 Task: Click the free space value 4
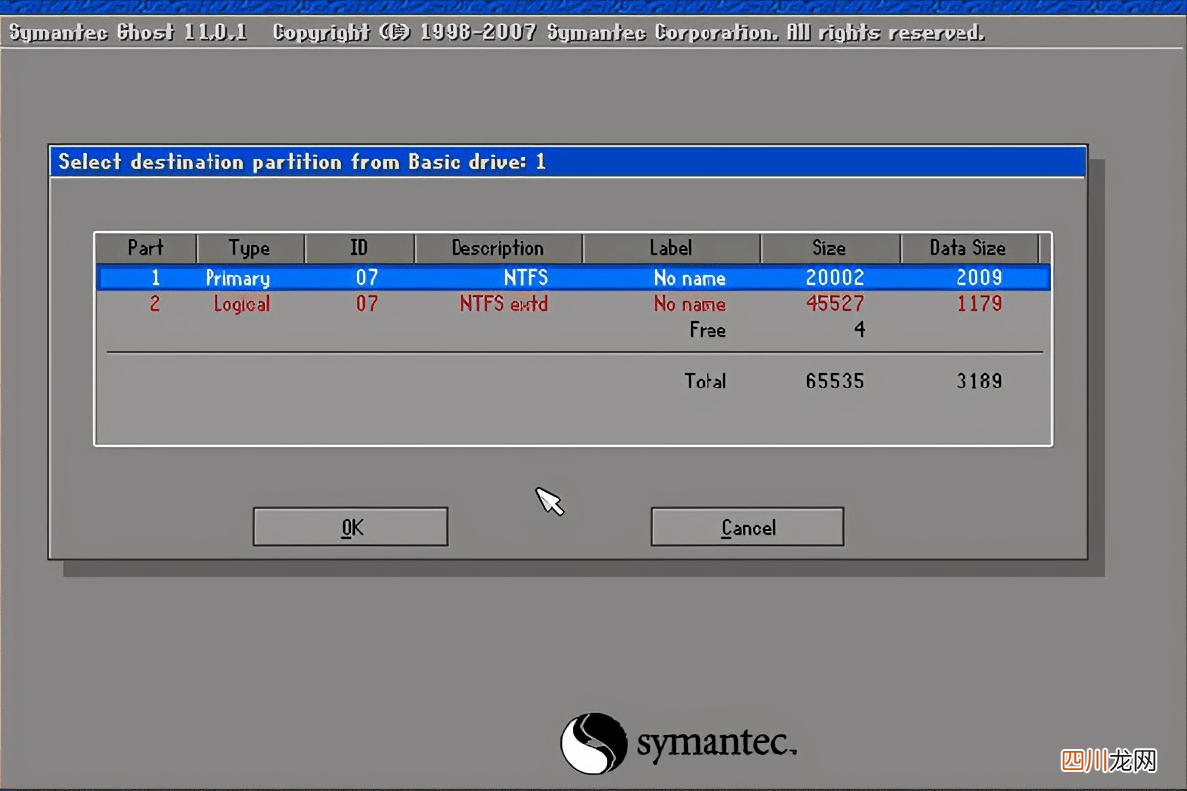click(859, 329)
